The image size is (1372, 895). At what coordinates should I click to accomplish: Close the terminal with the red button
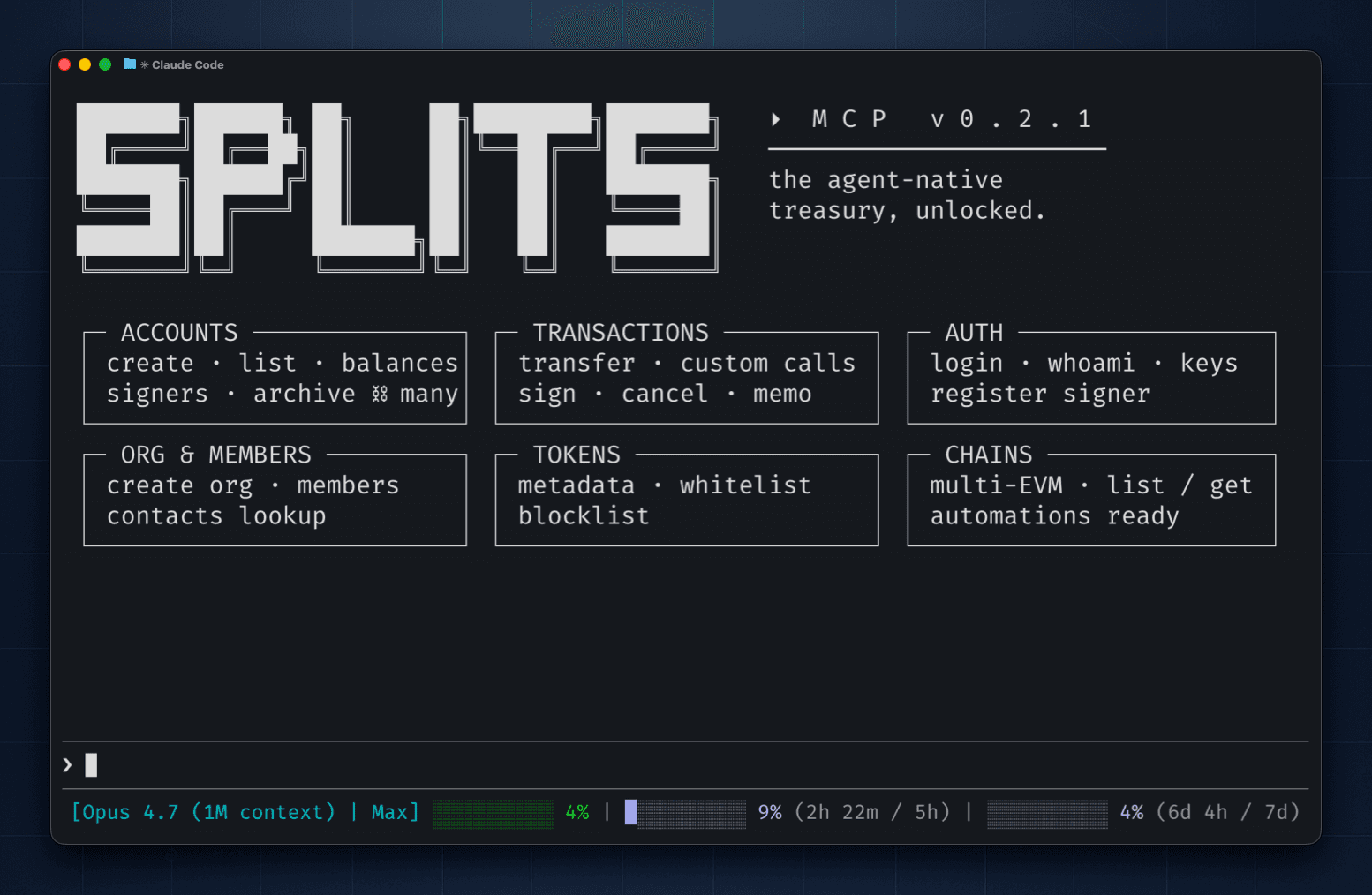coord(64,64)
